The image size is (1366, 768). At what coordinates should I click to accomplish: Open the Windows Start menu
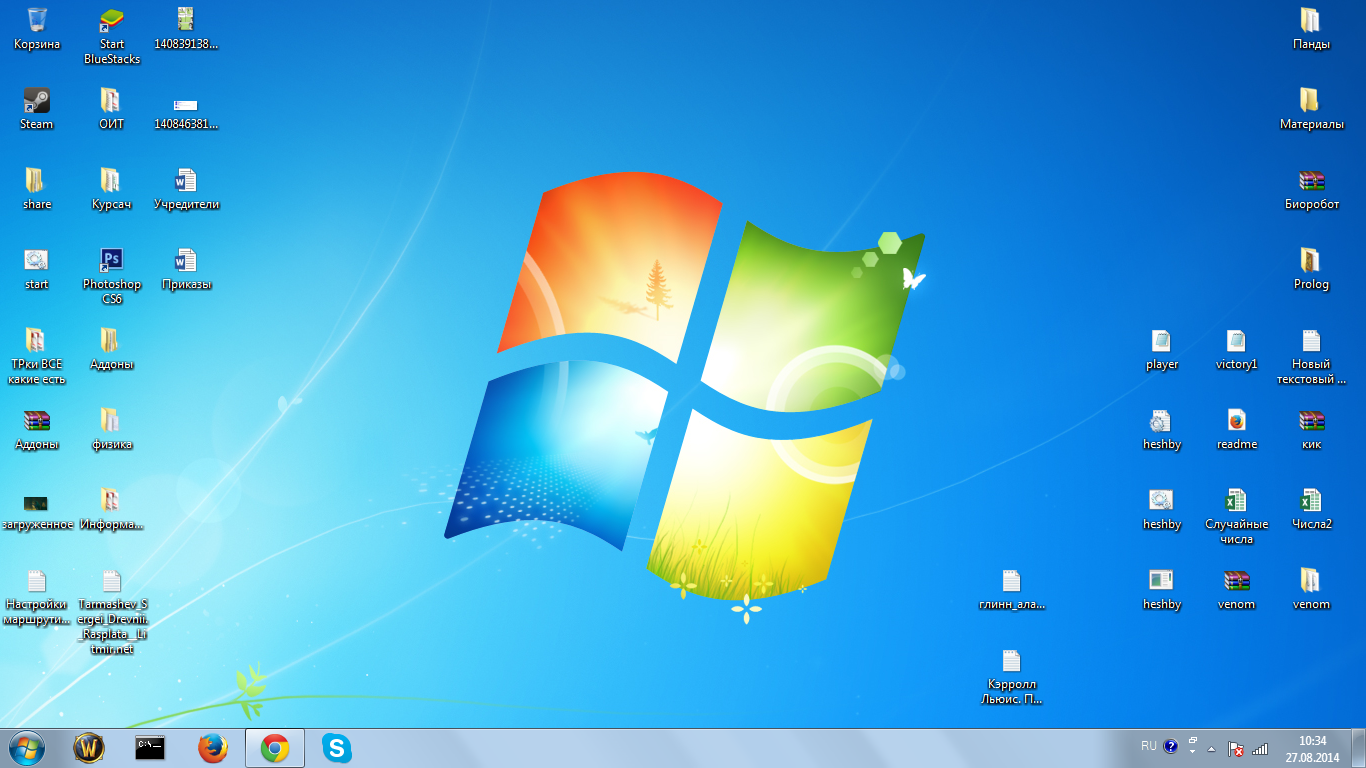point(27,748)
